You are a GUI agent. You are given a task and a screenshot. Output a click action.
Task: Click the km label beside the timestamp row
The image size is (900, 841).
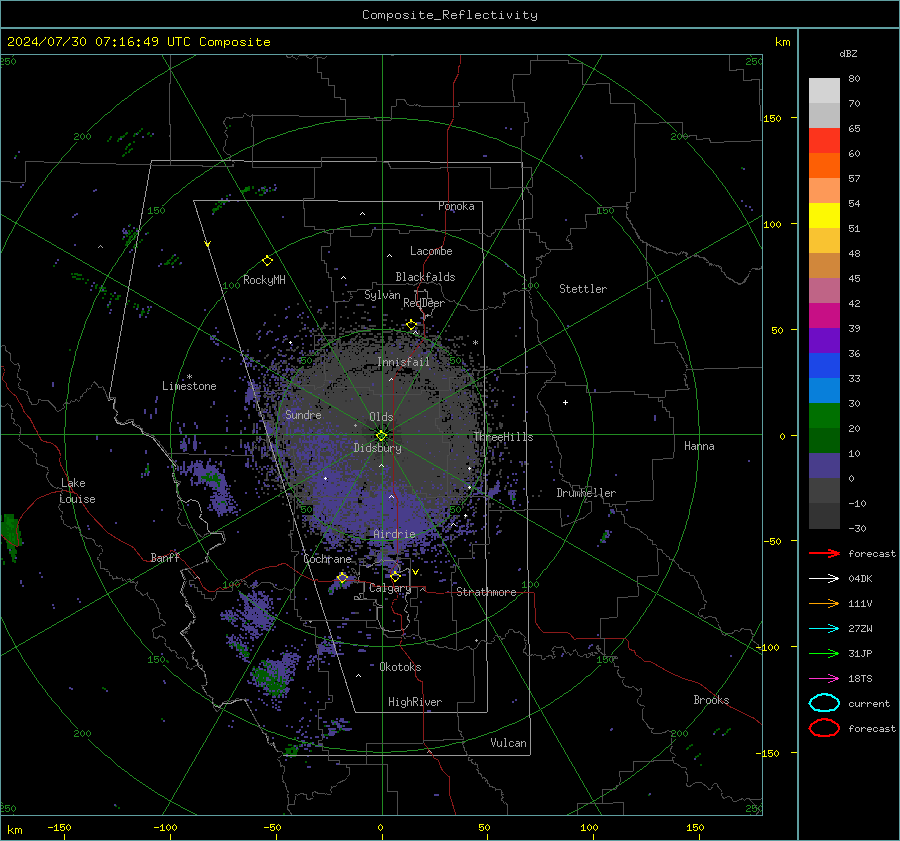click(782, 42)
